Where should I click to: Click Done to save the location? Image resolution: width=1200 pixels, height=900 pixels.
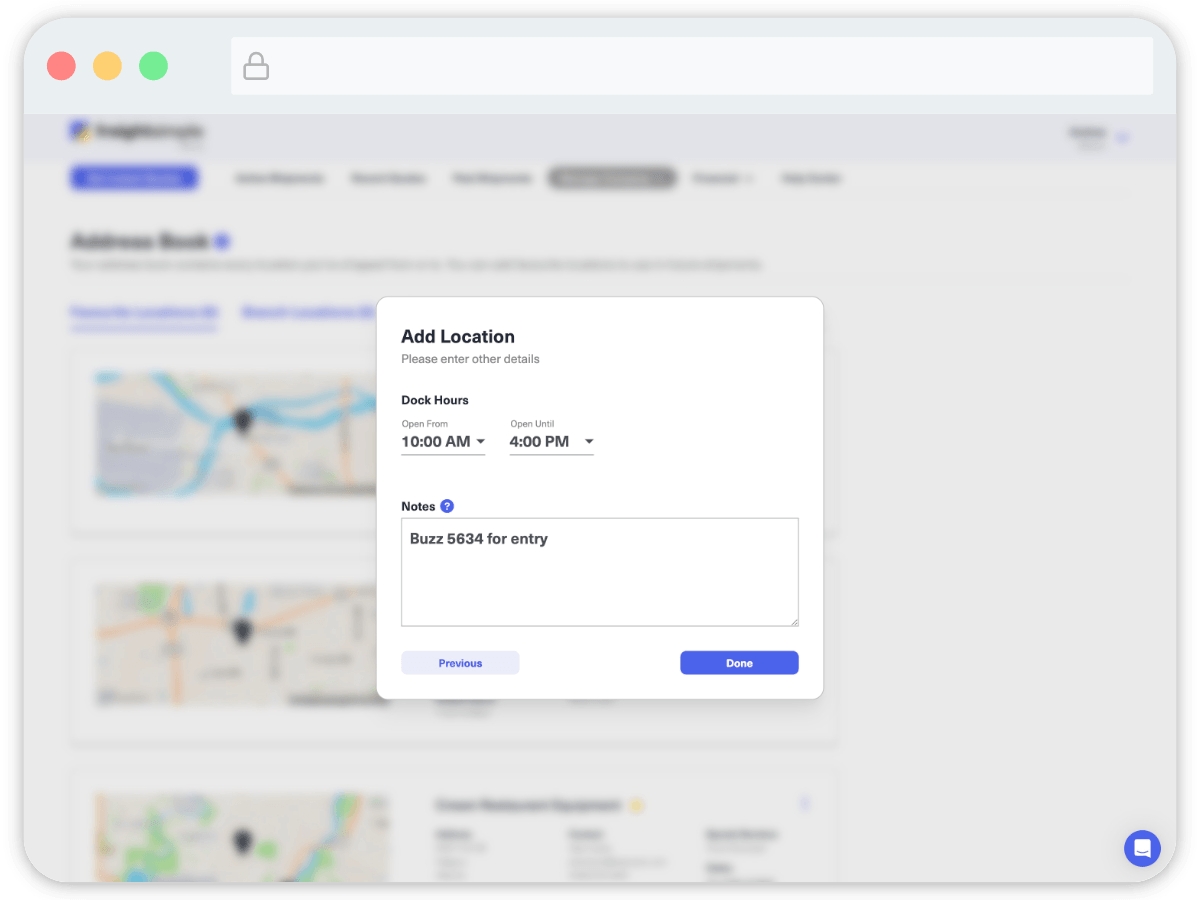[x=739, y=663]
